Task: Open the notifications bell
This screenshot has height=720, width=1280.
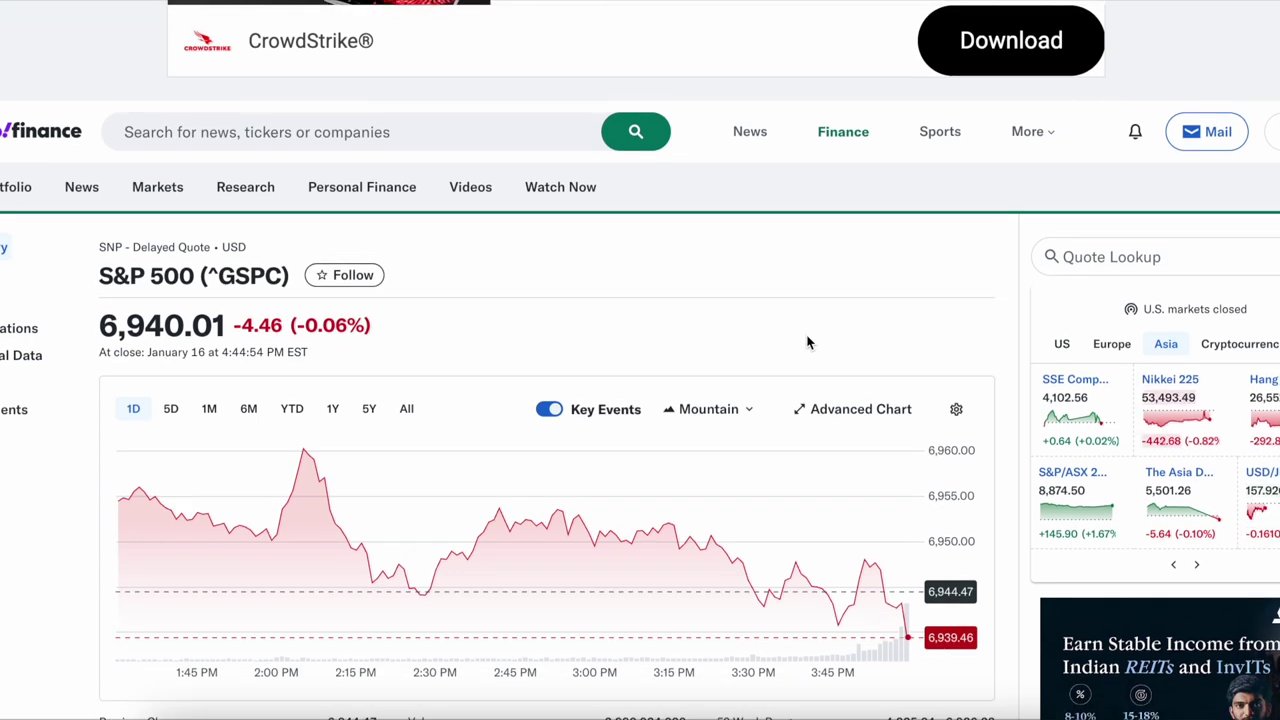Action: click(x=1135, y=131)
